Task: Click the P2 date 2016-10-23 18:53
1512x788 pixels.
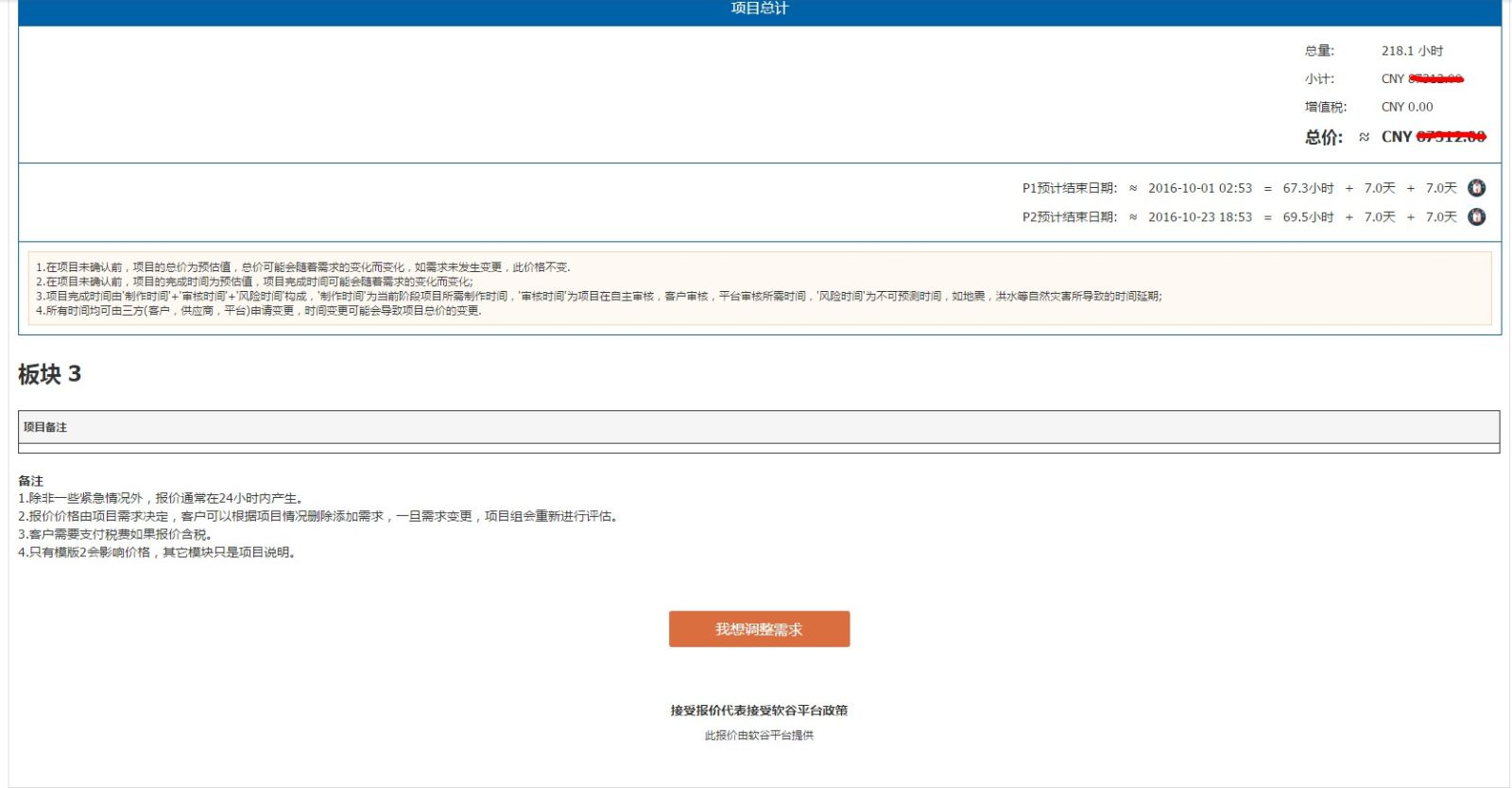Action: pos(1199,217)
